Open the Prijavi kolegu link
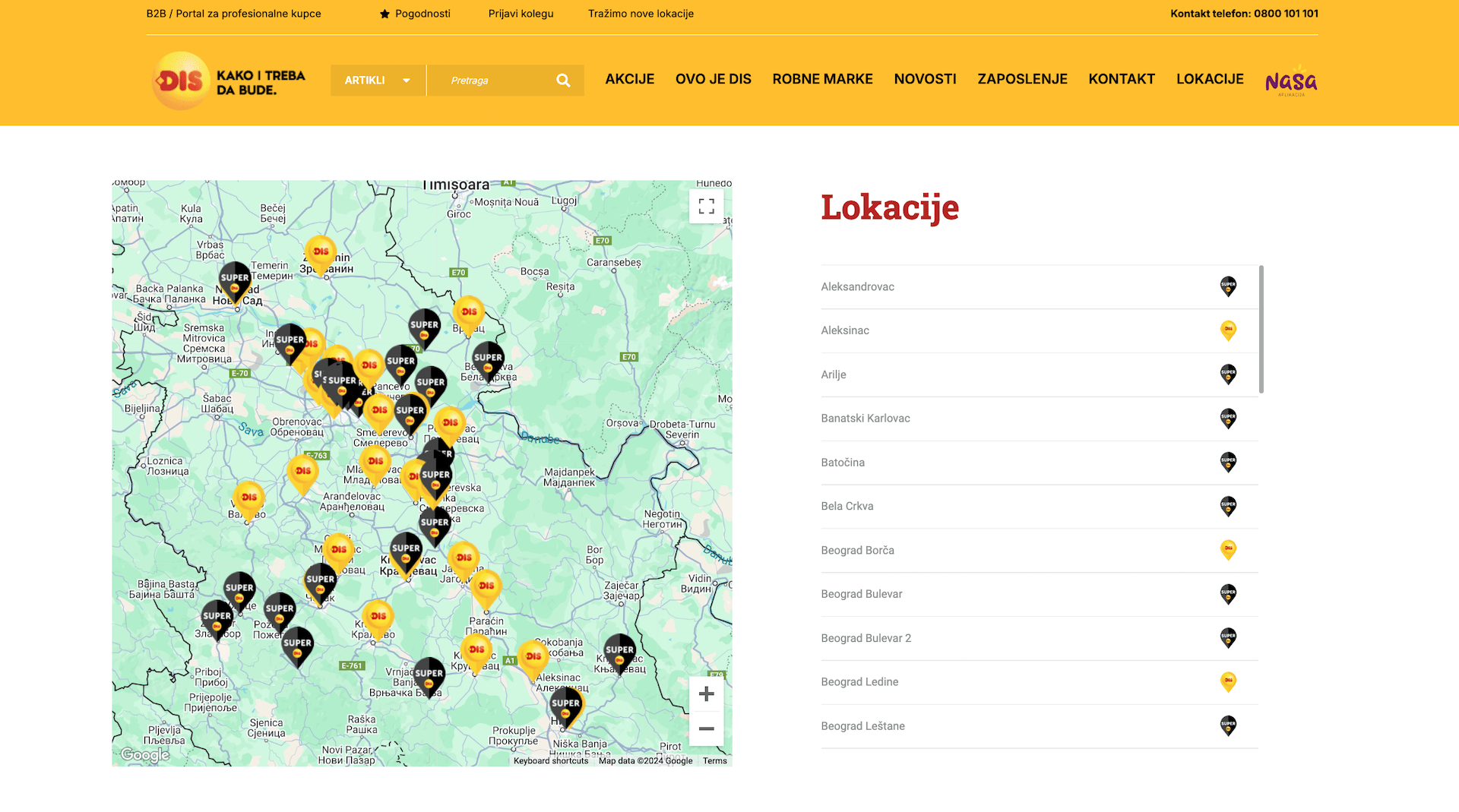Viewport: 1459px width, 812px height. point(521,14)
